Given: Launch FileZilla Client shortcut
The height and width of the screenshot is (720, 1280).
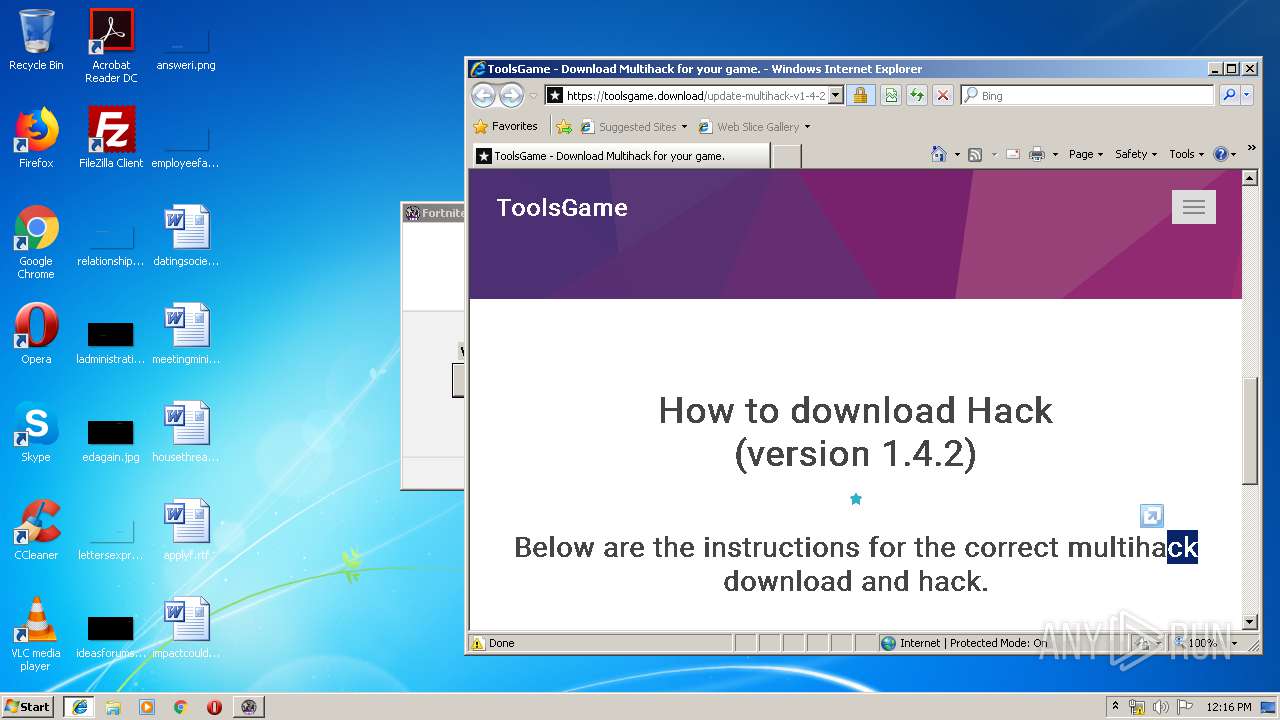Looking at the screenshot, I should [111, 138].
